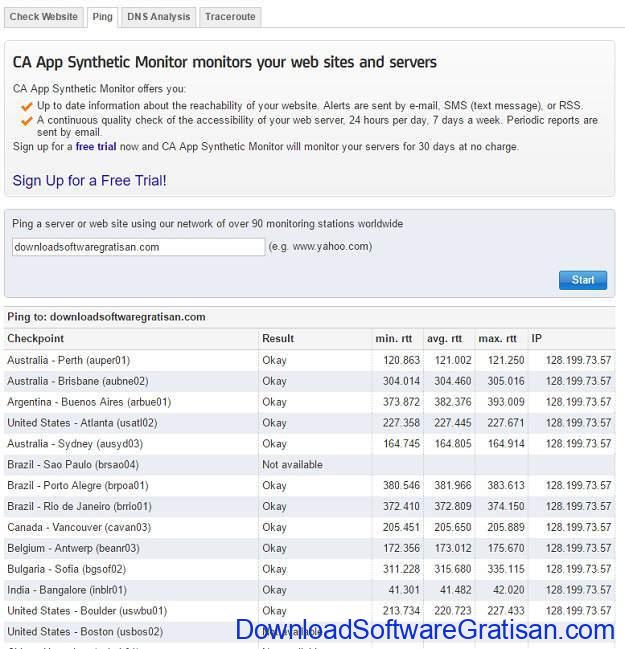Focus the domain input field
This screenshot has width=625, height=649.
[138, 247]
